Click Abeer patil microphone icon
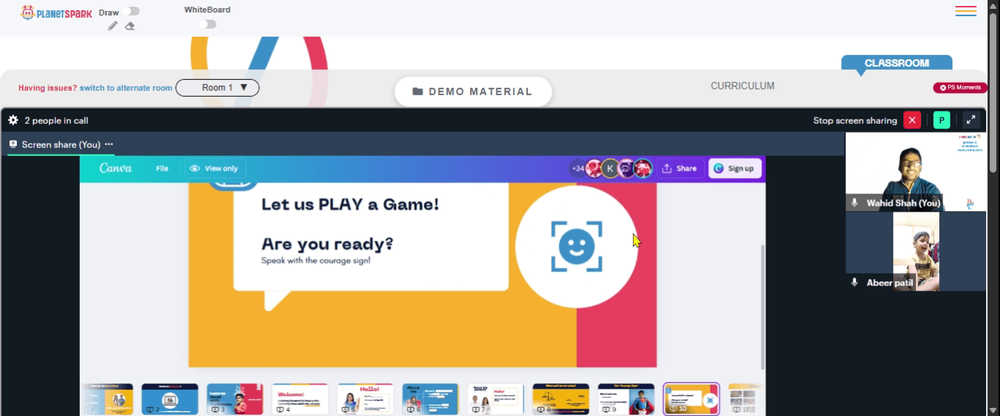The image size is (1000, 416). point(855,282)
